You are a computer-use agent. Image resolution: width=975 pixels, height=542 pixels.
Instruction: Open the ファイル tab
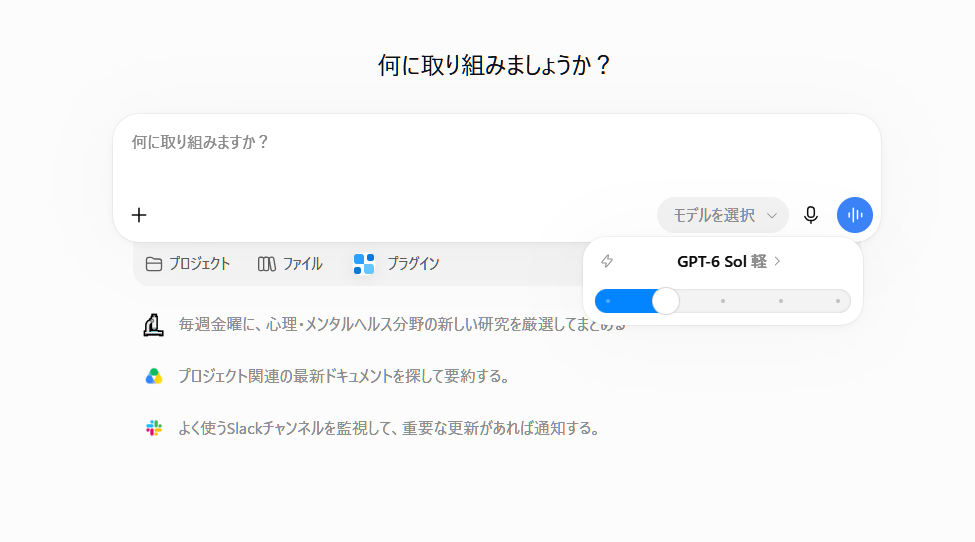(290, 264)
